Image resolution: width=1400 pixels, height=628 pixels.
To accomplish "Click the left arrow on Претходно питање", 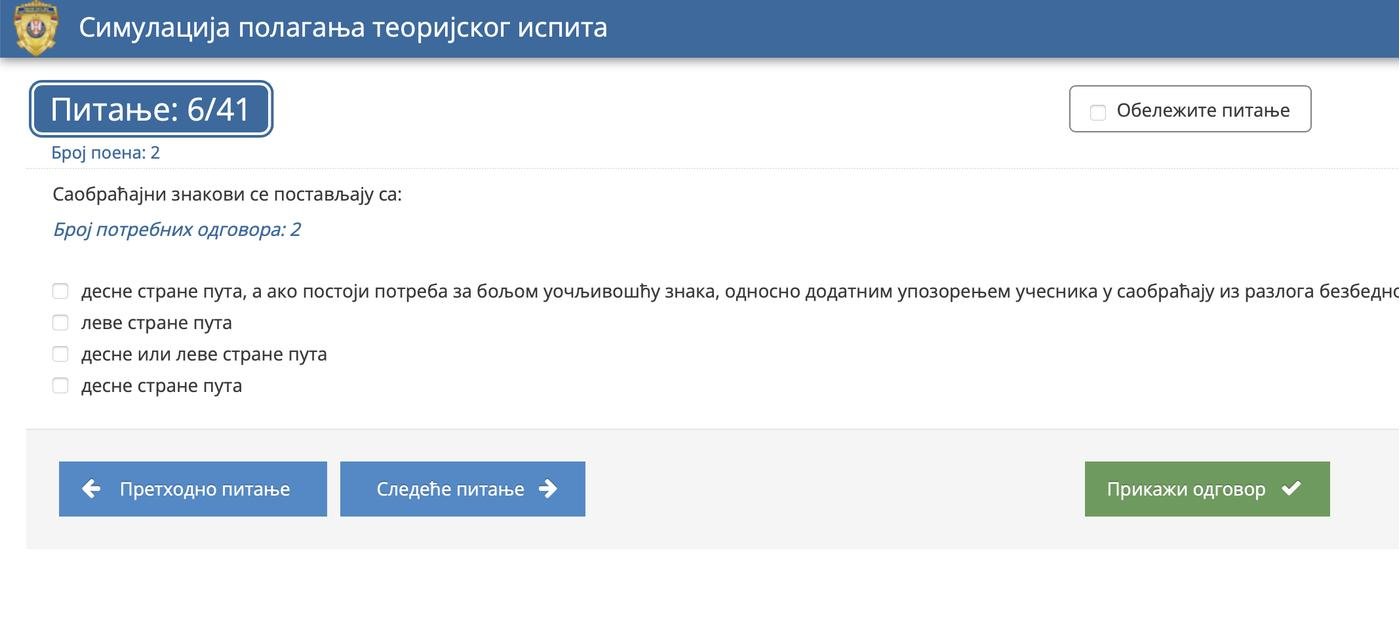I will coord(91,488).
